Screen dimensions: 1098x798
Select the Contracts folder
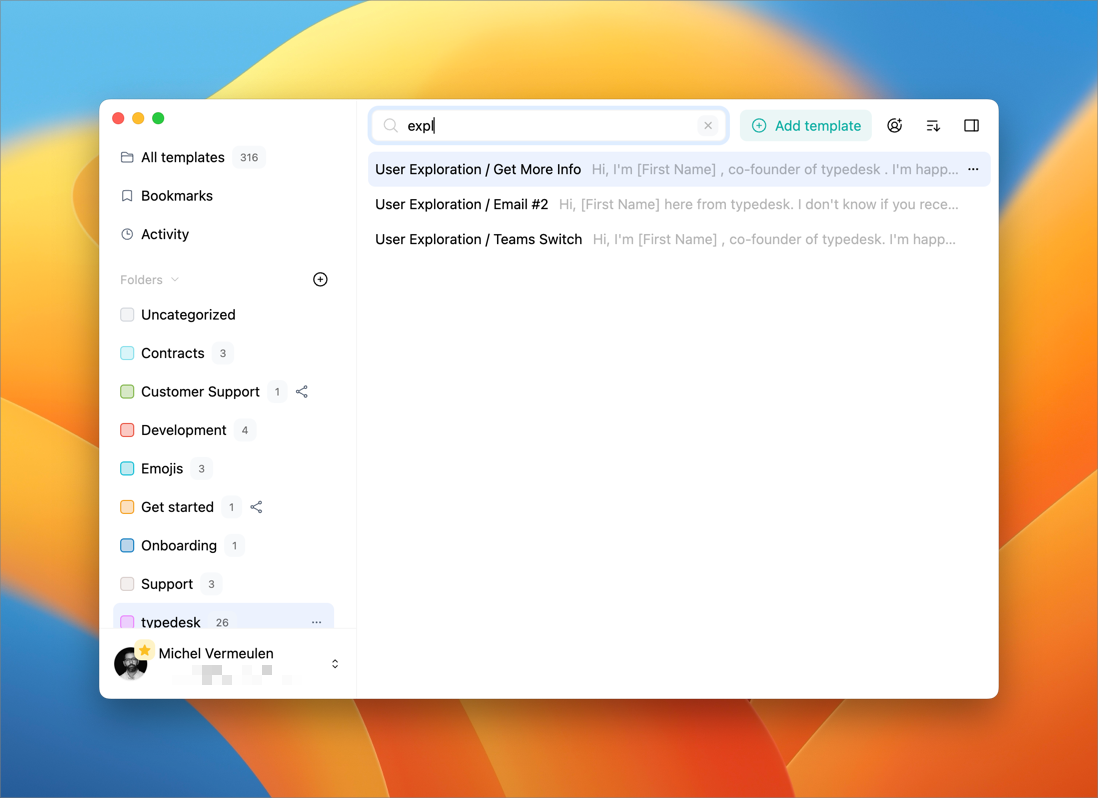(x=172, y=353)
